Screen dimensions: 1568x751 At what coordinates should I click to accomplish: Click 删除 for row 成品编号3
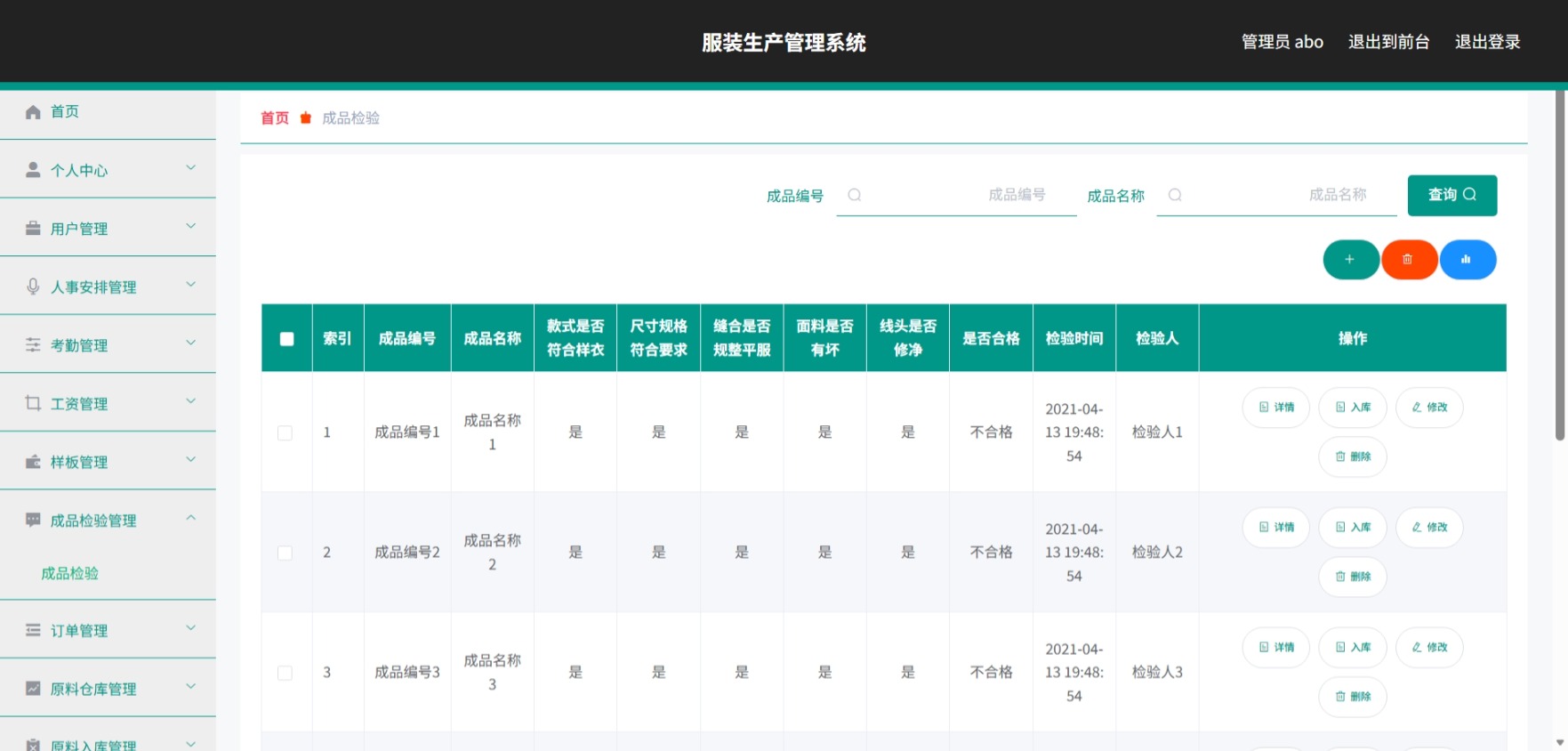[1353, 697]
